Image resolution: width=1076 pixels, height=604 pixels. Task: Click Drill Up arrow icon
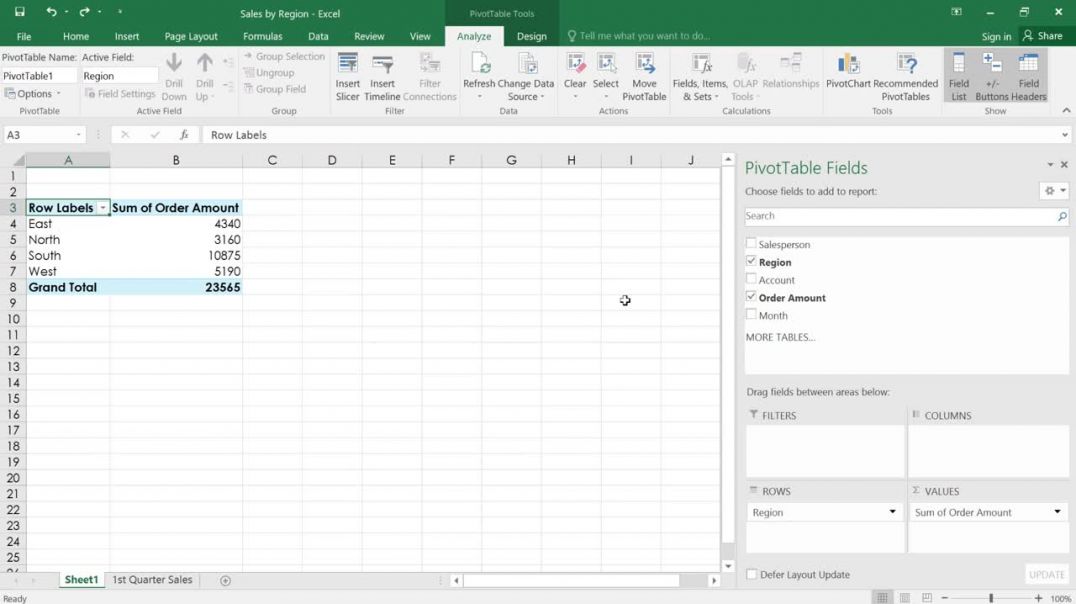pos(204,63)
